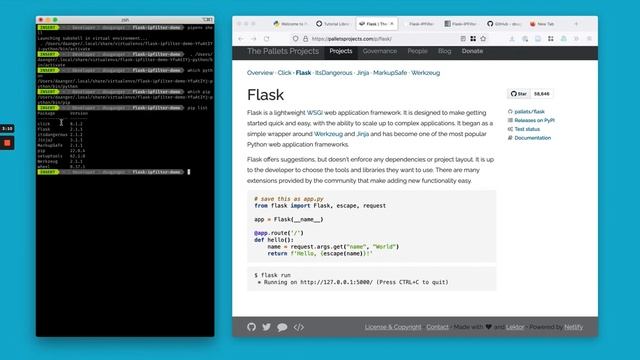The width and height of the screenshot is (640, 360).
Task: Open the Overview project link
Action: (x=260, y=73)
